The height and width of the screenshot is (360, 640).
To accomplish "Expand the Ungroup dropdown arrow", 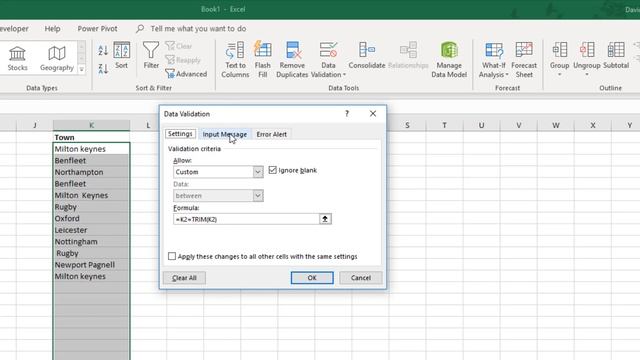I will (x=587, y=75).
